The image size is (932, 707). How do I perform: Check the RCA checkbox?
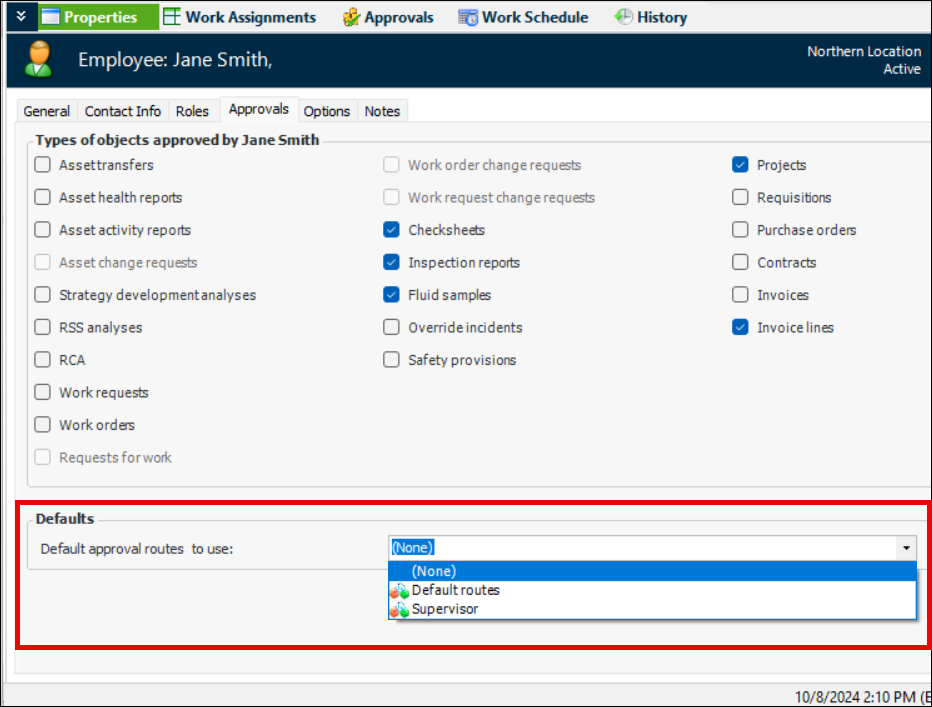[x=42, y=360]
